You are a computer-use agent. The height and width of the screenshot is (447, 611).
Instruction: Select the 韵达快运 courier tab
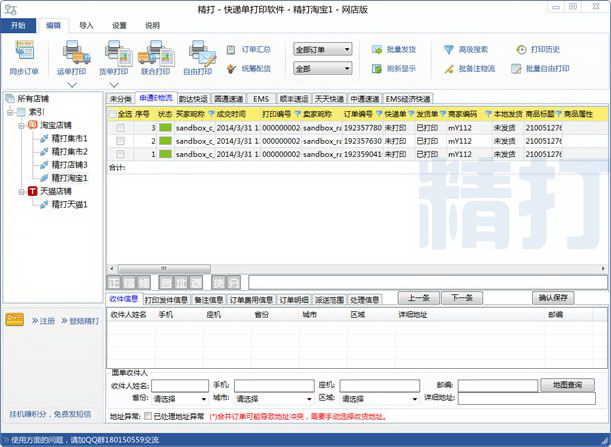tap(193, 99)
